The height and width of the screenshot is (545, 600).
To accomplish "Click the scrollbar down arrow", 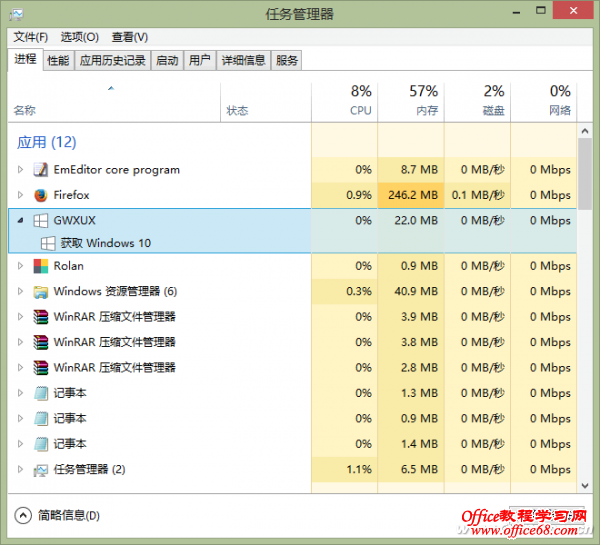I will tap(585, 486).
